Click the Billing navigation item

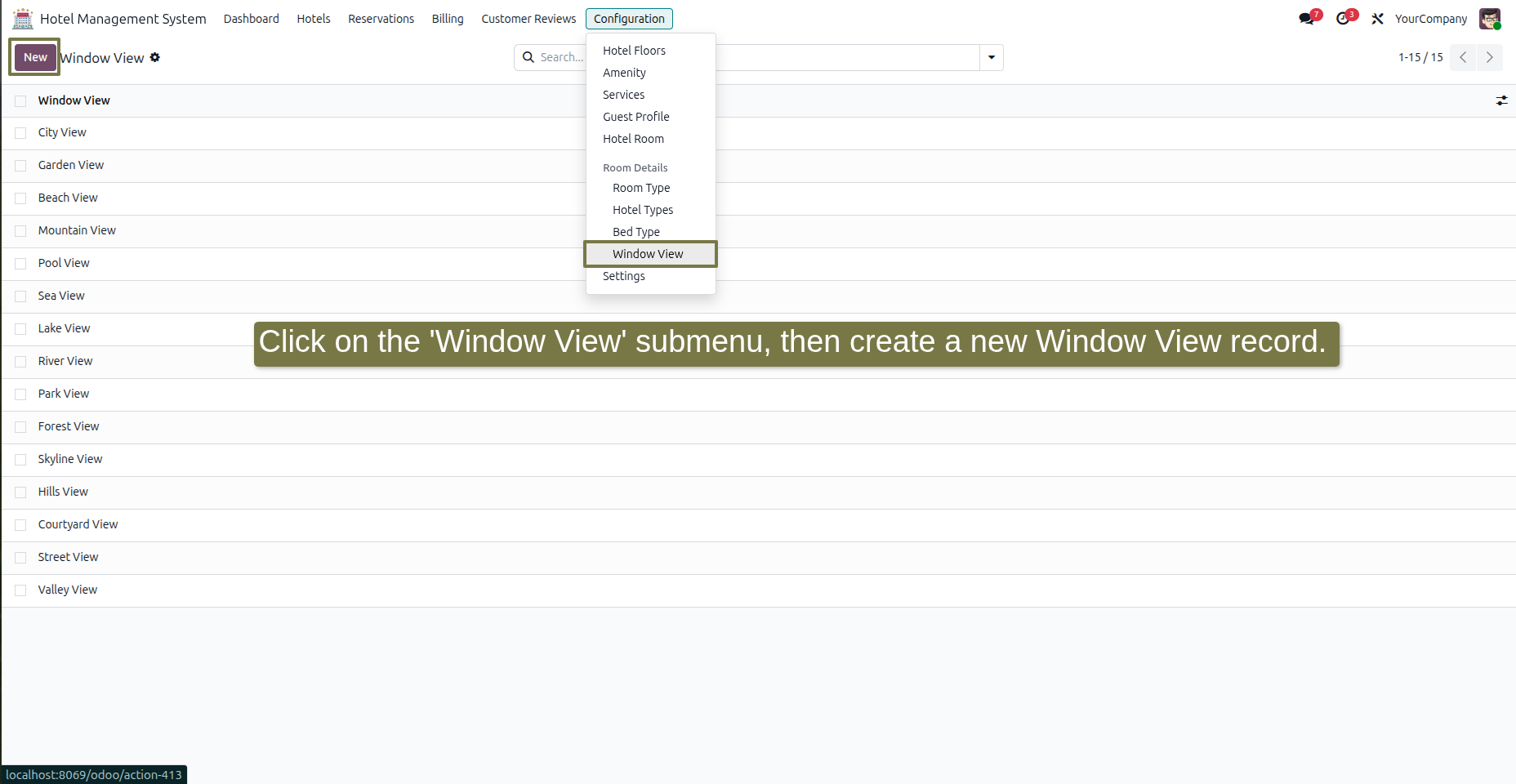point(448,19)
